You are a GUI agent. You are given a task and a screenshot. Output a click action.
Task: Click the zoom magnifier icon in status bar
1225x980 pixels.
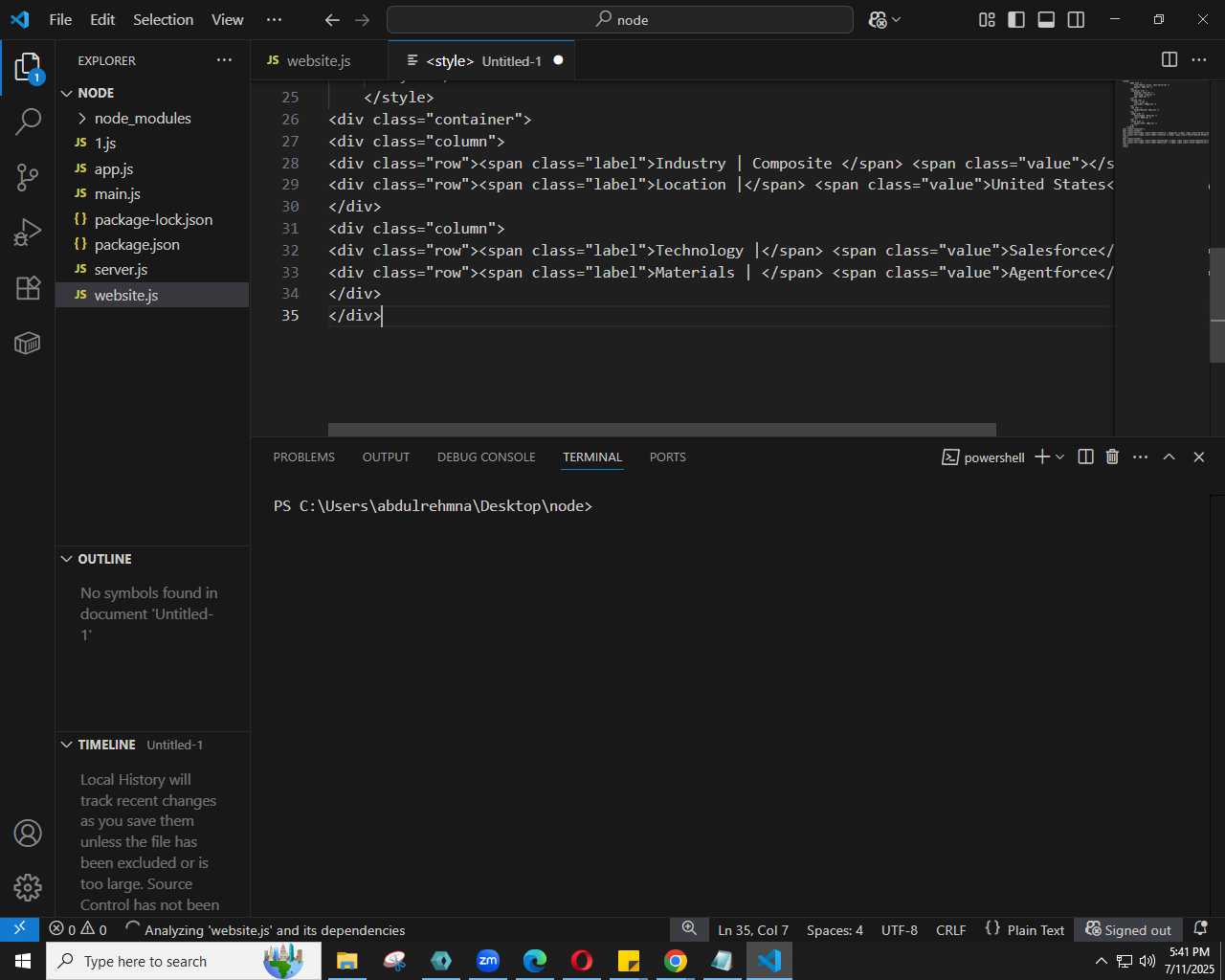tap(689, 929)
